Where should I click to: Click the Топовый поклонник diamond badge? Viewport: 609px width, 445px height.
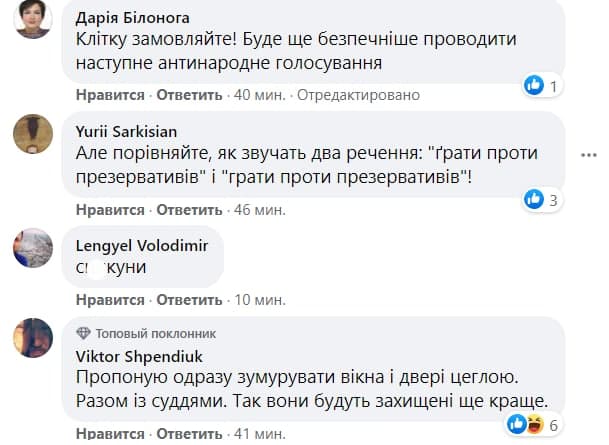coord(84,333)
